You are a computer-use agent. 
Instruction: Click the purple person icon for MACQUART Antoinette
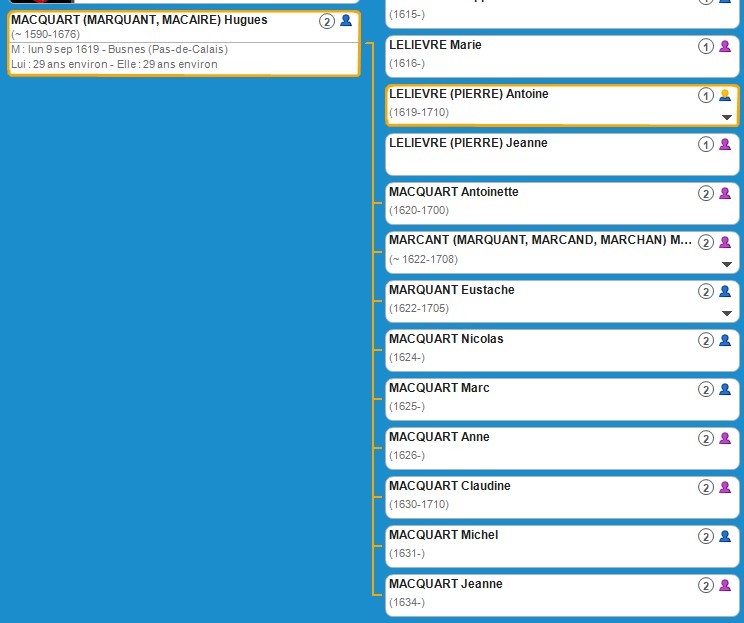click(725, 193)
